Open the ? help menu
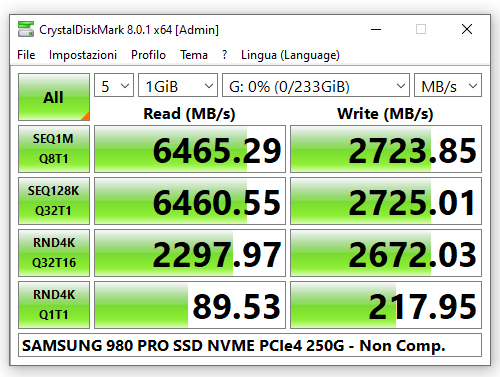The width and height of the screenshot is (500, 377). pyautogui.click(x=225, y=55)
